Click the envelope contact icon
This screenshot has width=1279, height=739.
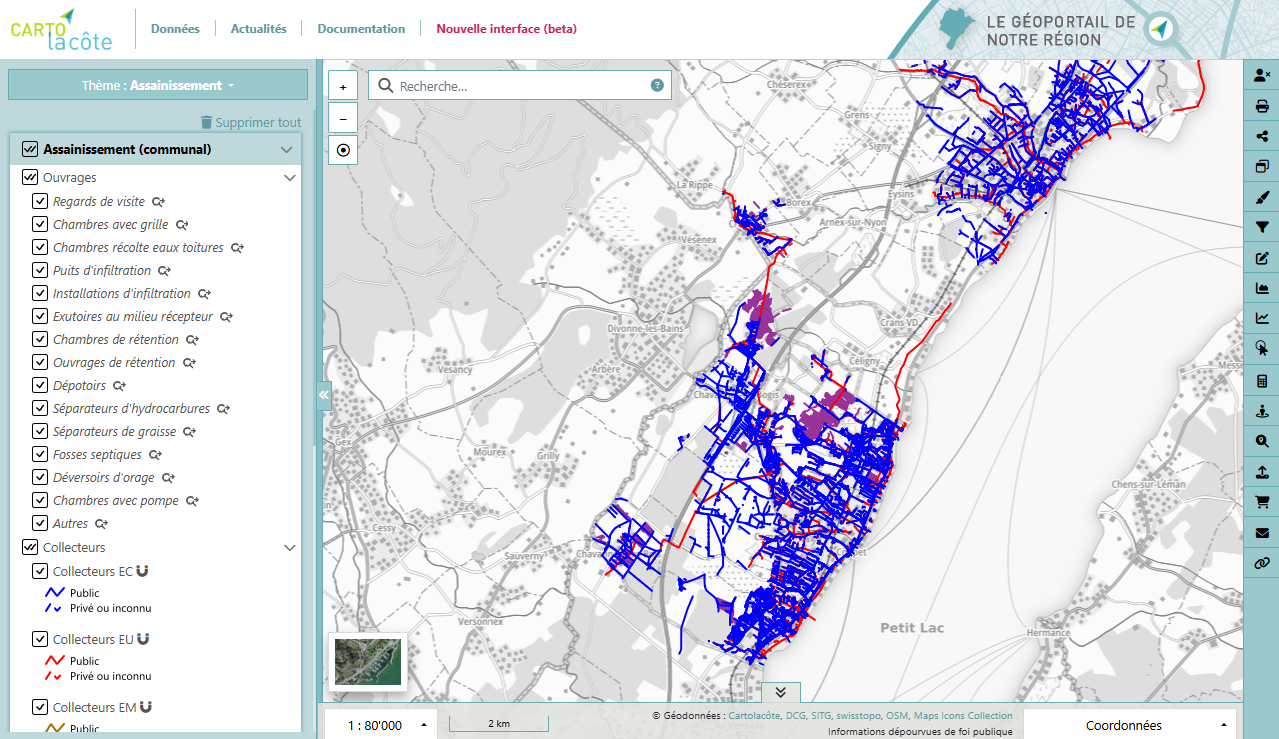tap(1262, 533)
